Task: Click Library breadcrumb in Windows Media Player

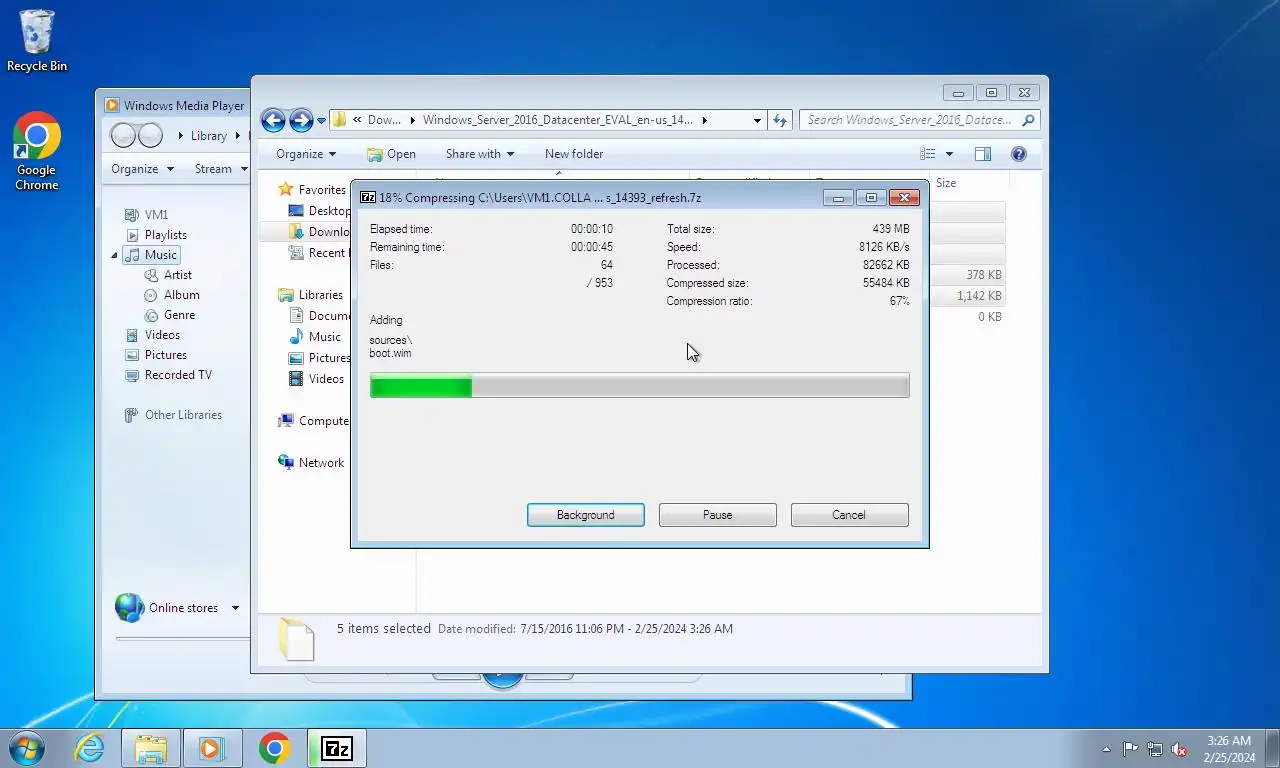Action: (209, 136)
